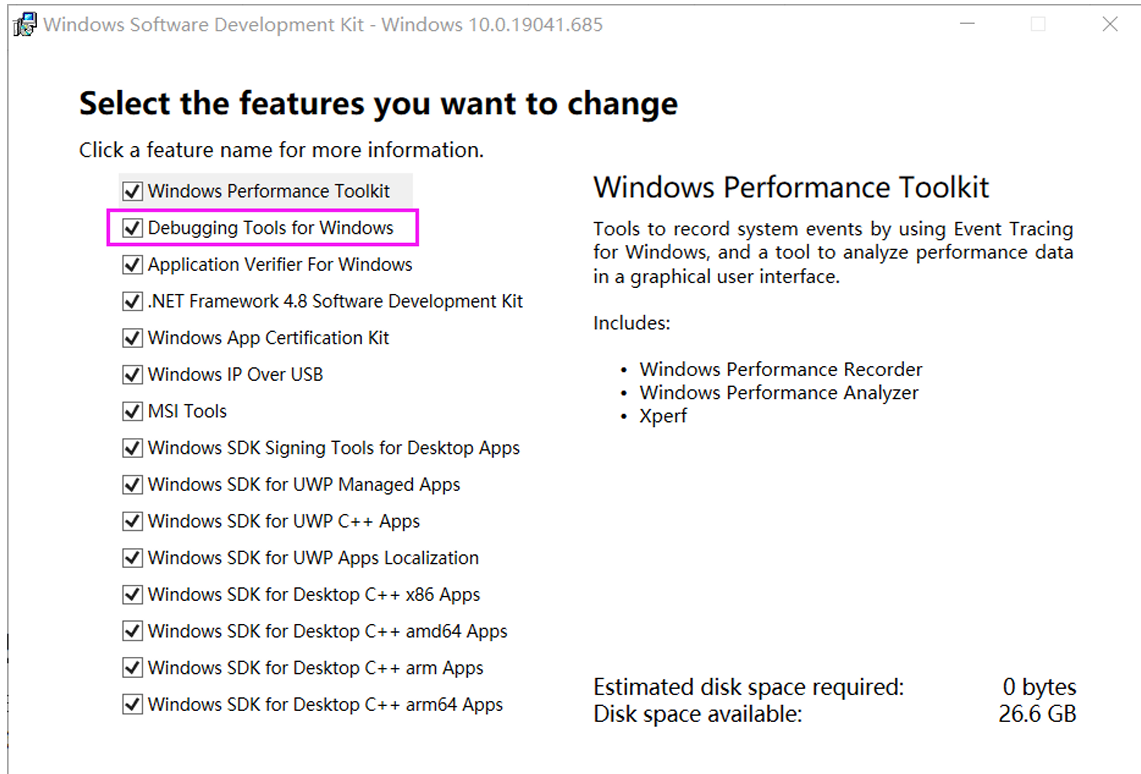Uncheck Windows SDK for UWP Apps Localization checkbox
Image resolution: width=1141 pixels, height=774 pixels.
pos(132,558)
